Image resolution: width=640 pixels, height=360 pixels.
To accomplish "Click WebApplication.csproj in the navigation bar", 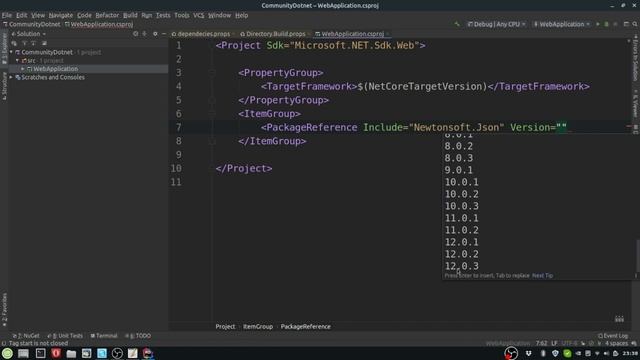I will click(x=99, y=24).
